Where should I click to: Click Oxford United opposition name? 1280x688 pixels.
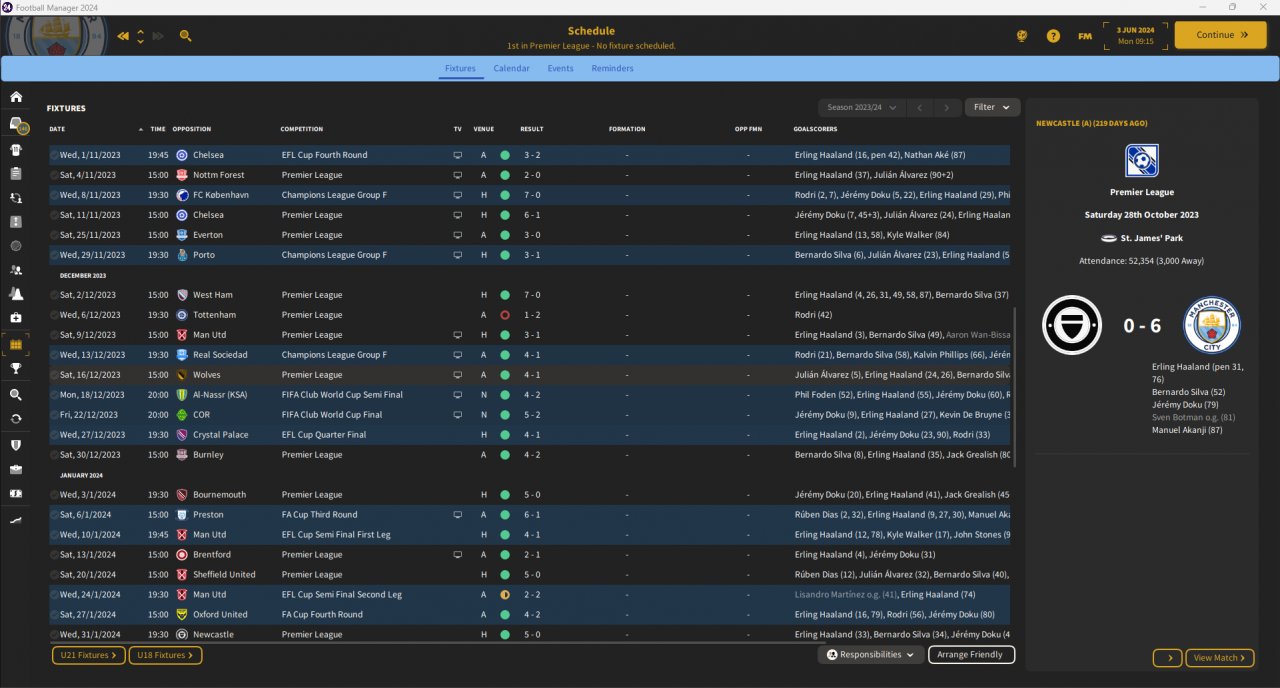click(220, 615)
